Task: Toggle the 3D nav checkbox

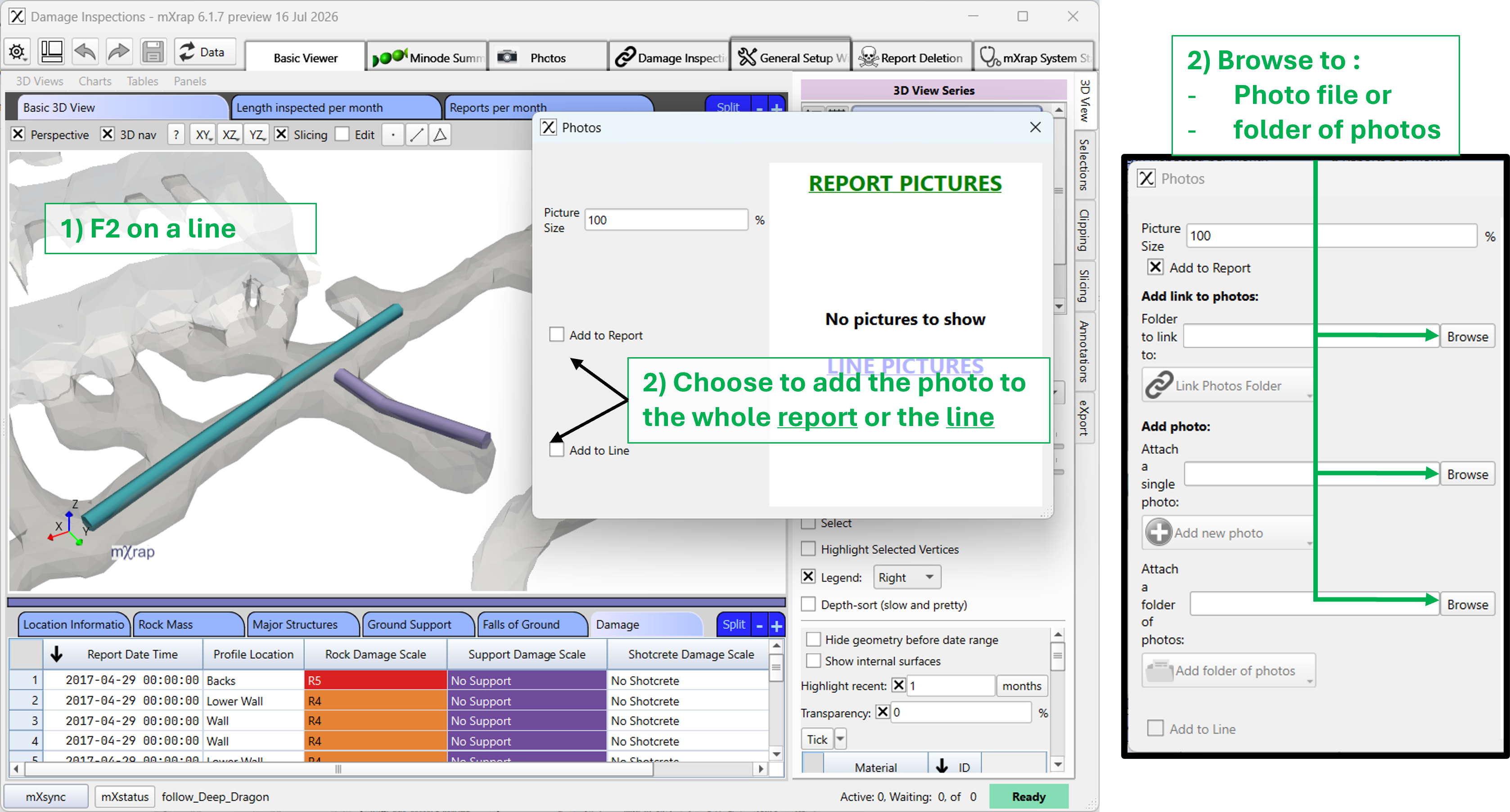Action: [x=107, y=134]
